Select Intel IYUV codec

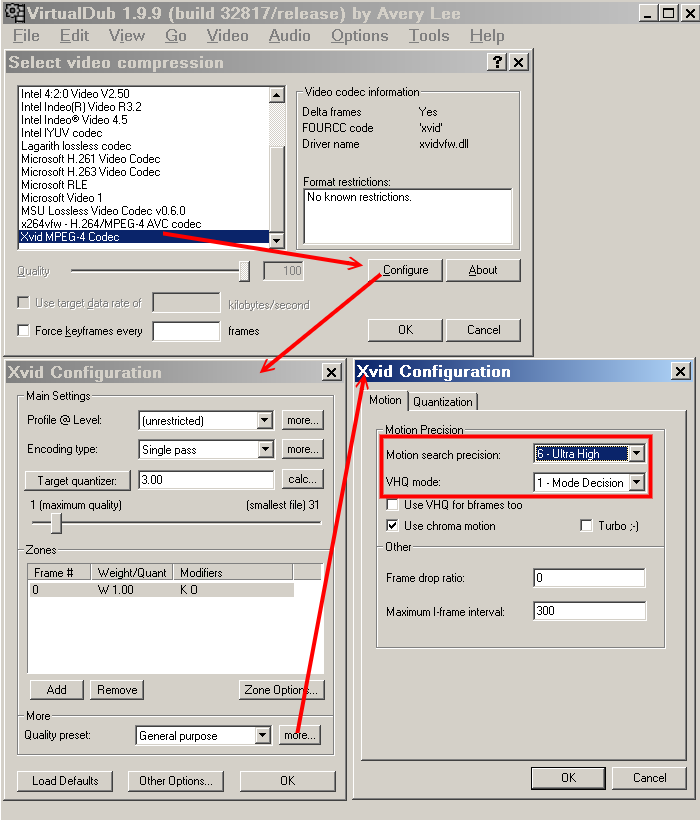click(144, 133)
